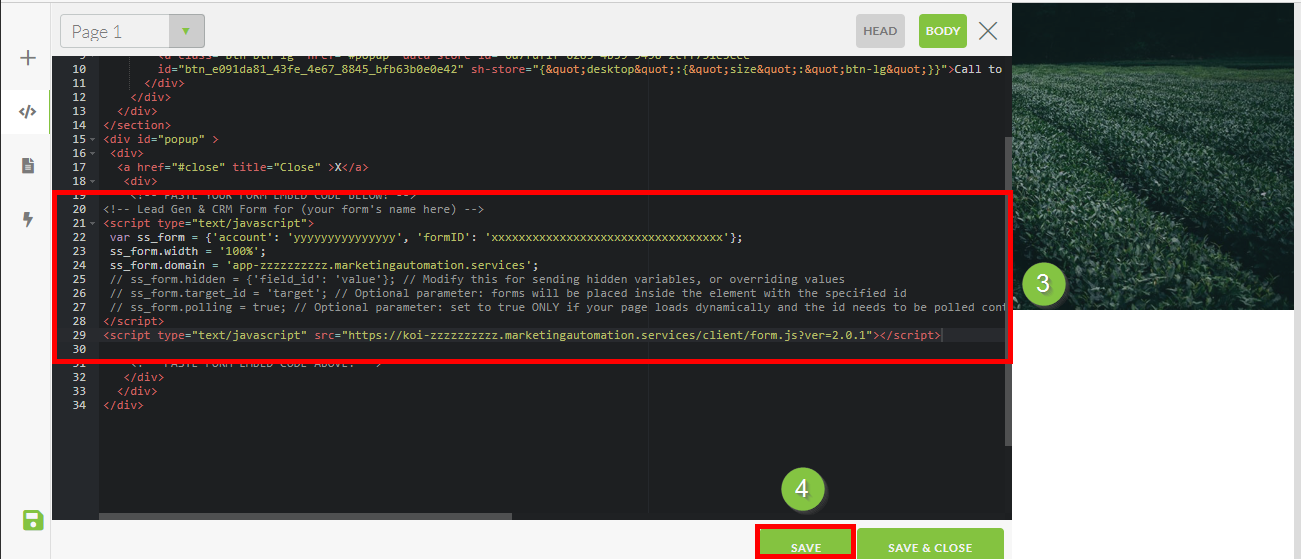
Task: Click the SAVE & CLOSE button
Action: pyautogui.click(x=930, y=547)
